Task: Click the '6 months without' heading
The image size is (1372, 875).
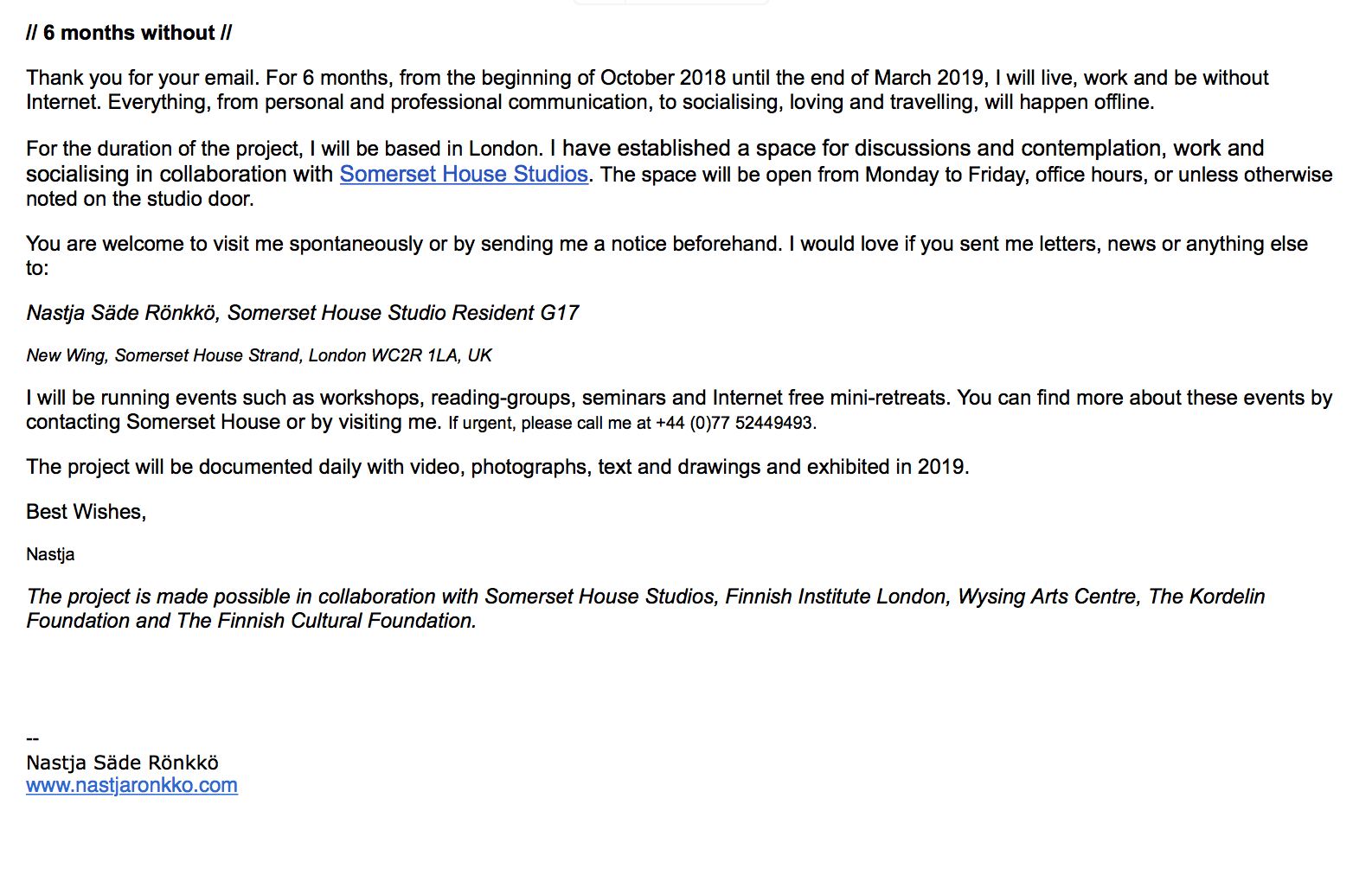Action: click(129, 33)
